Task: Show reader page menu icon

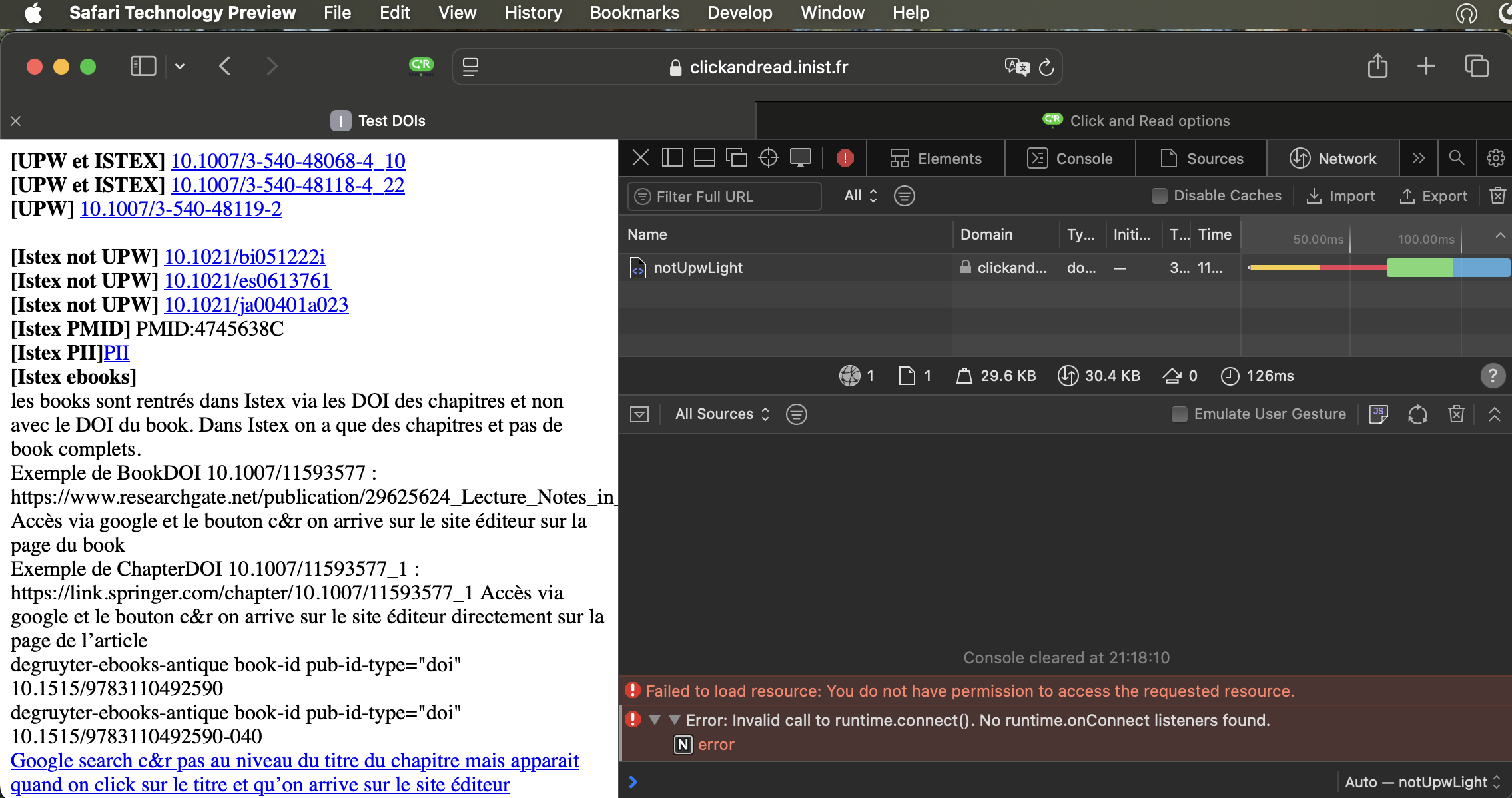Action: click(x=470, y=67)
